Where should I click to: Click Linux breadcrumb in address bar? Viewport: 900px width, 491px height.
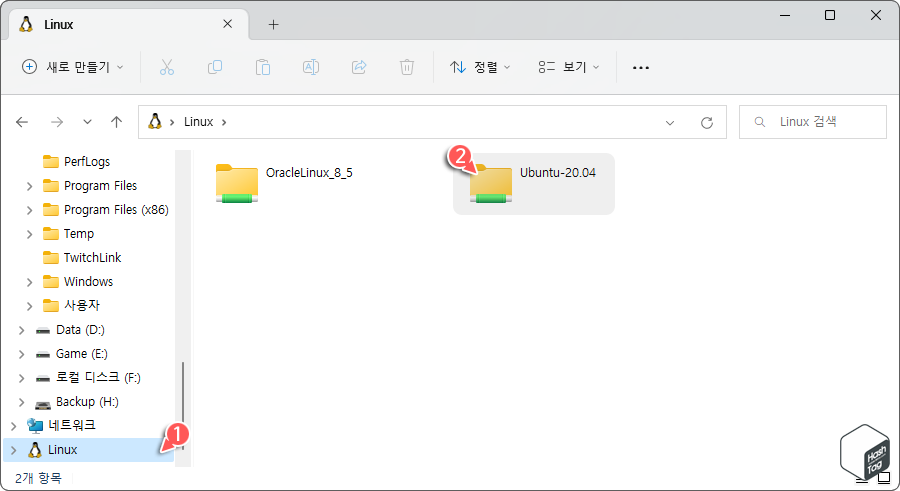(x=199, y=122)
